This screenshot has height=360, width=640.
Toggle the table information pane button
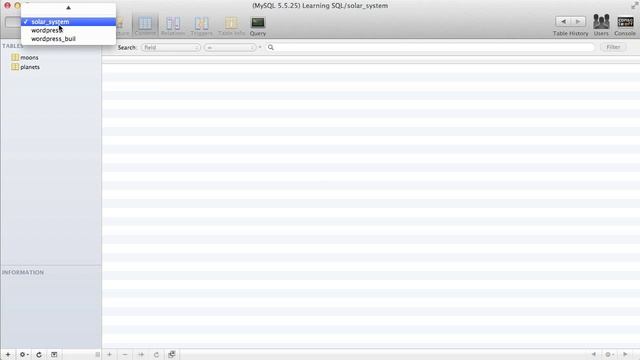point(54,354)
